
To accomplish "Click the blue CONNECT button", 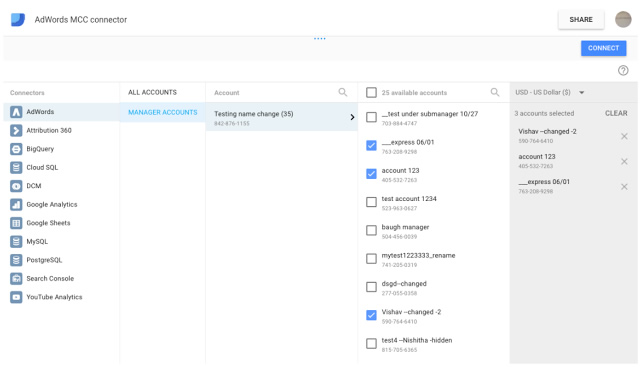I will [x=603, y=48].
